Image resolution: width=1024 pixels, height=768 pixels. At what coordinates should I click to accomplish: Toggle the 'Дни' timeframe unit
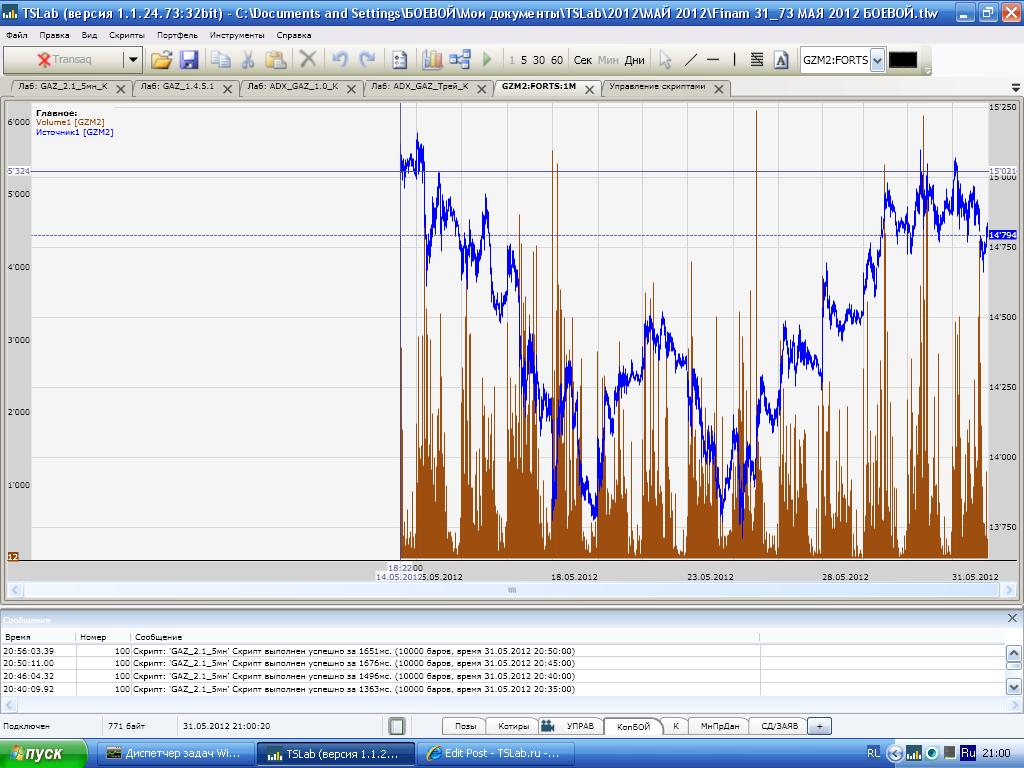point(634,60)
